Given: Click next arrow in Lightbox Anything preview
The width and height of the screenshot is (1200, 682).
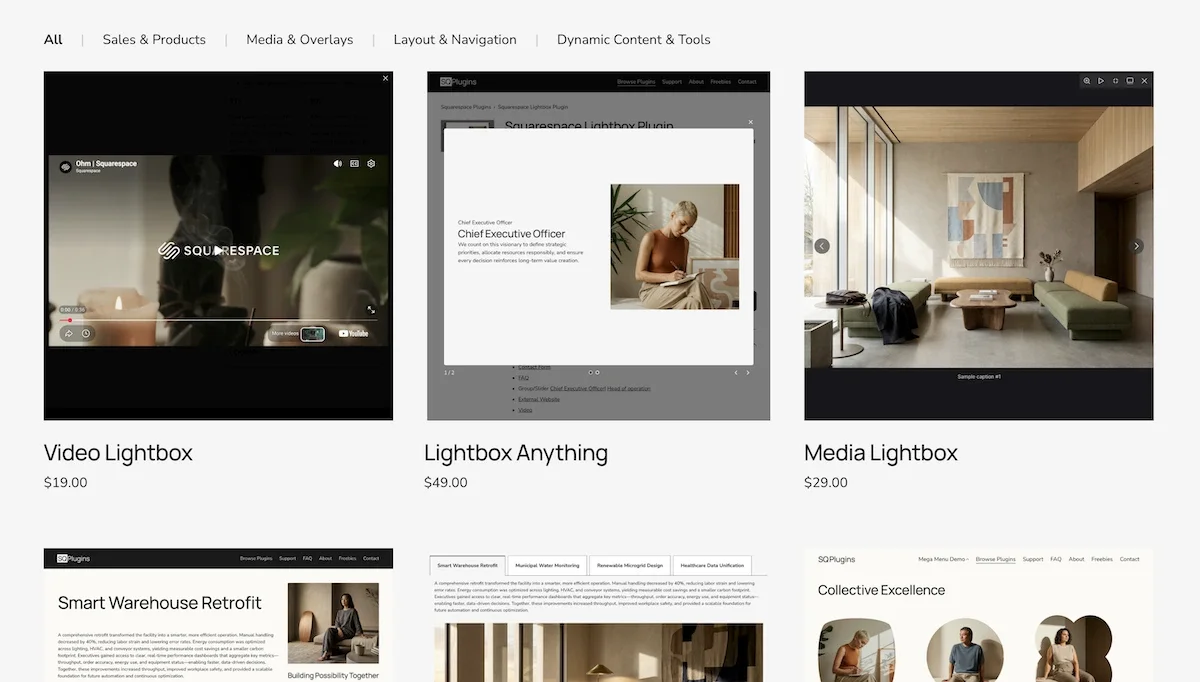Looking at the screenshot, I should click(x=748, y=373).
